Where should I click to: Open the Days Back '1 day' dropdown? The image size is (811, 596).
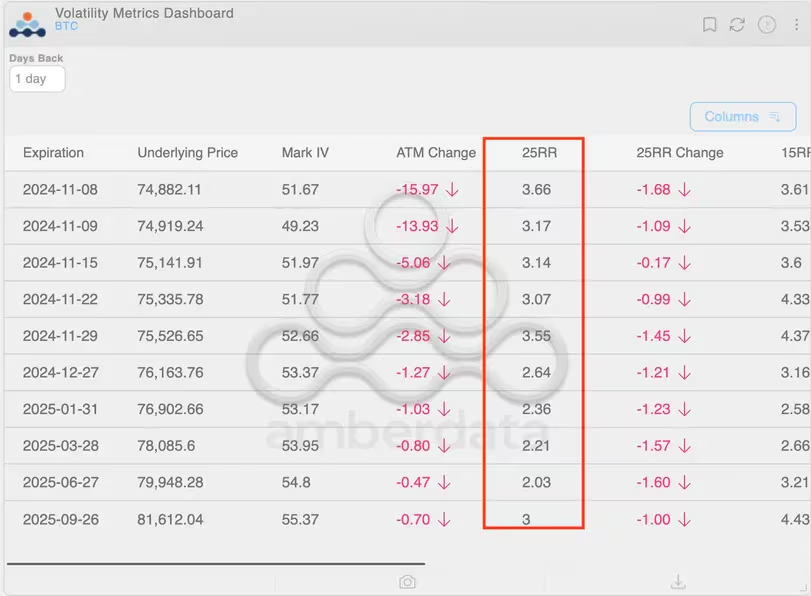[37, 79]
